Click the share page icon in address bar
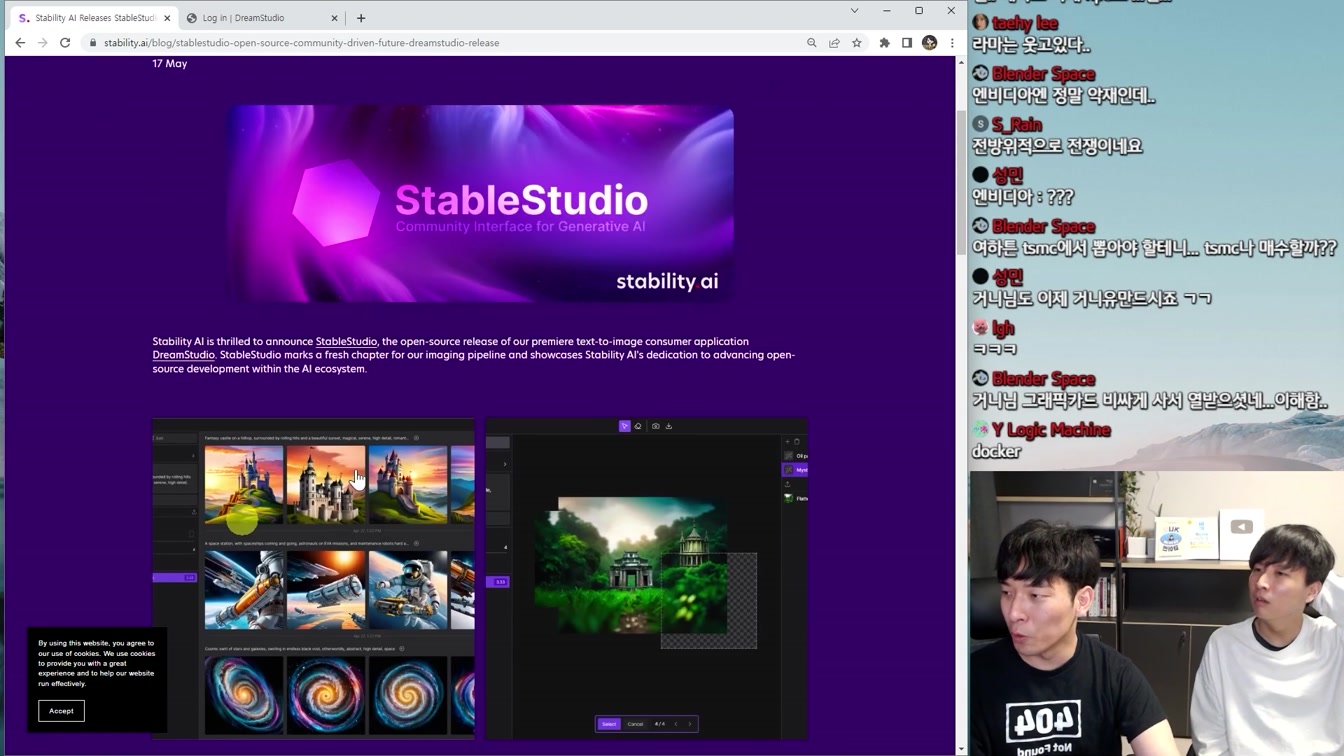The height and width of the screenshot is (756, 1344). pyautogui.click(x=834, y=43)
